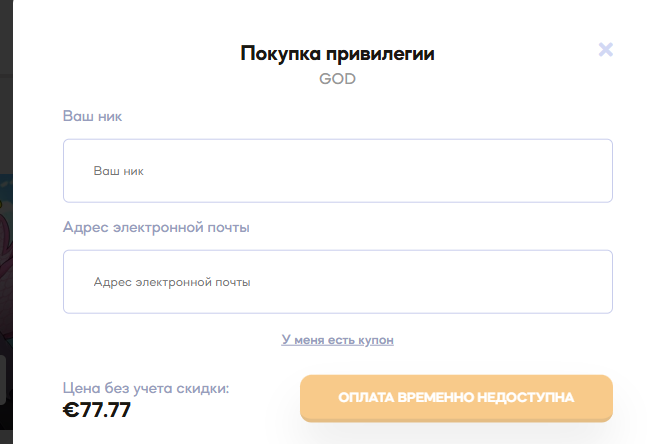This screenshot has height=444, width=648.
Task: Focus the 'Ваш ник' nickname input field
Action: [338, 171]
